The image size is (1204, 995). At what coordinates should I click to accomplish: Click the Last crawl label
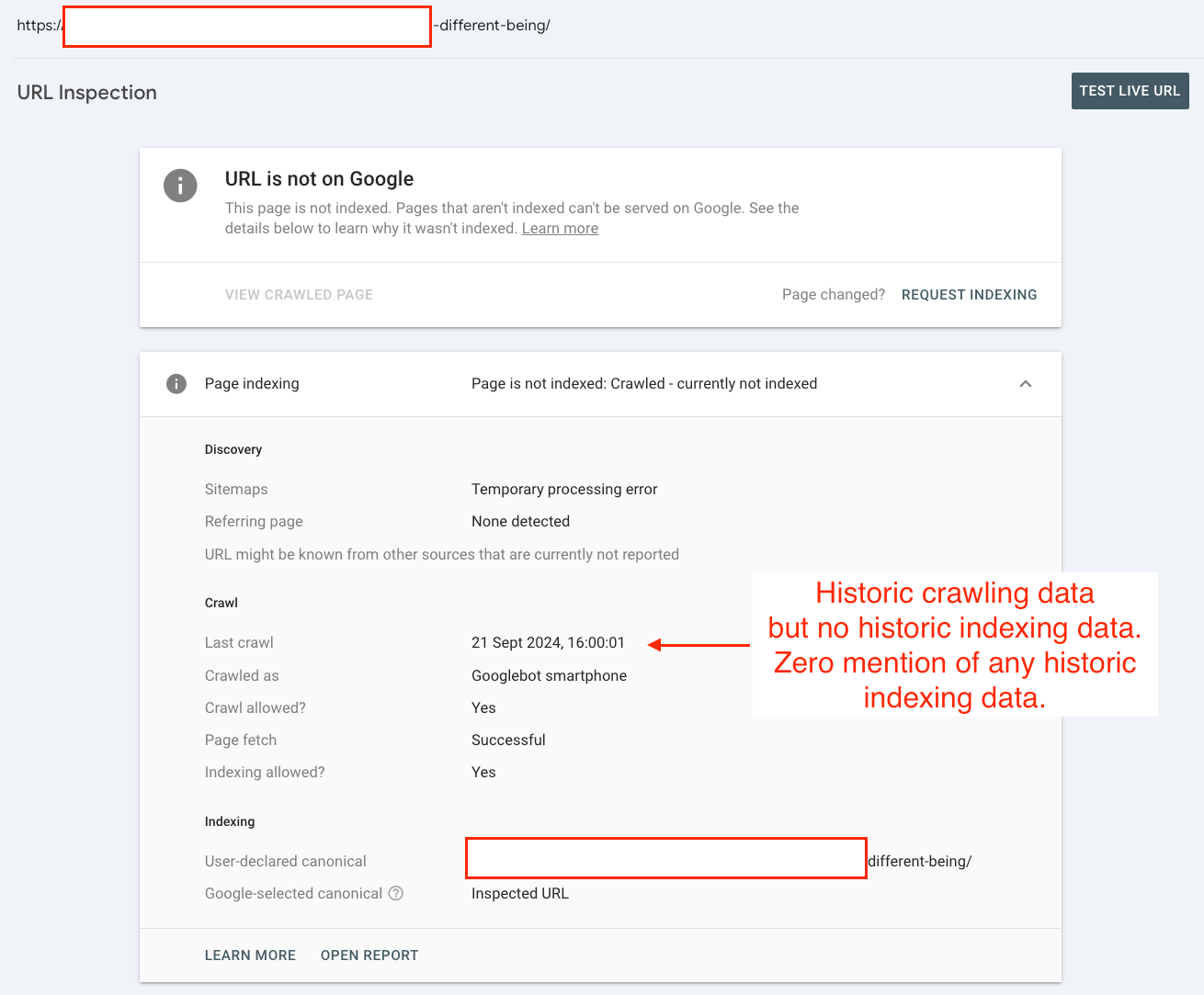[x=239, y=643]
